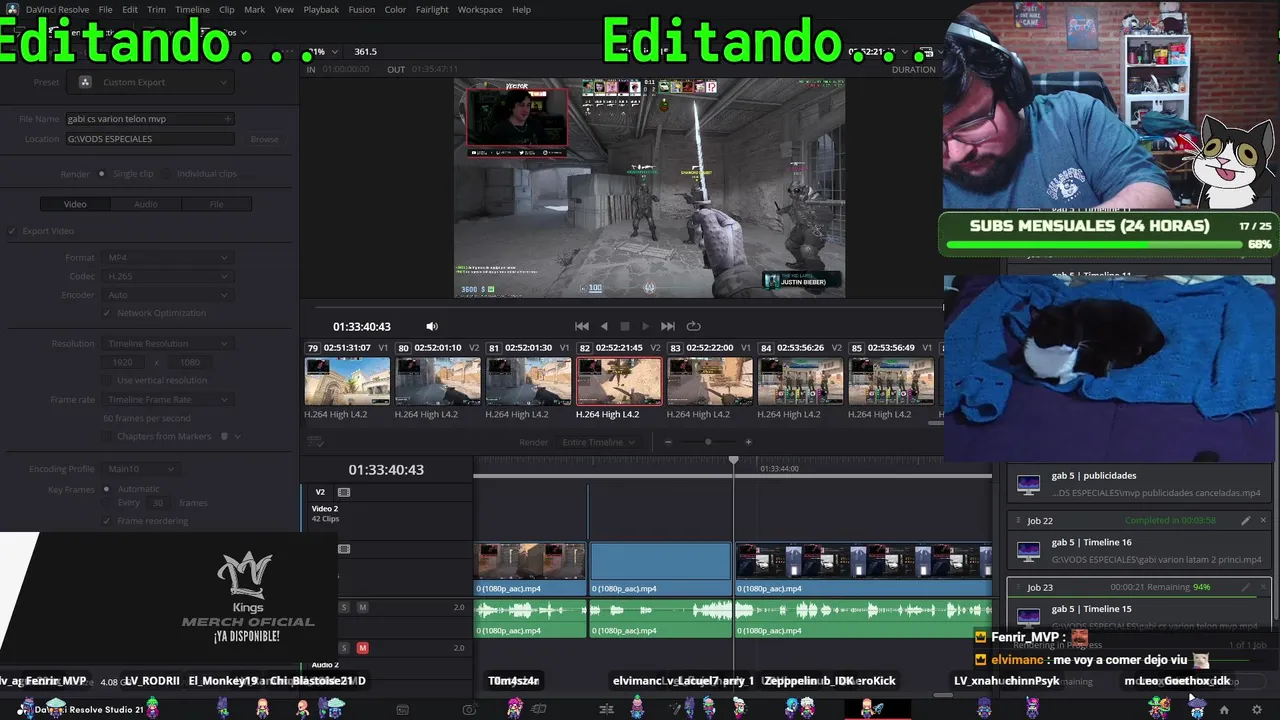The height and width of the screenshot is (720, 1280).
Task: Click the resolution height 1080 field
Action: [x=189, y=362]
